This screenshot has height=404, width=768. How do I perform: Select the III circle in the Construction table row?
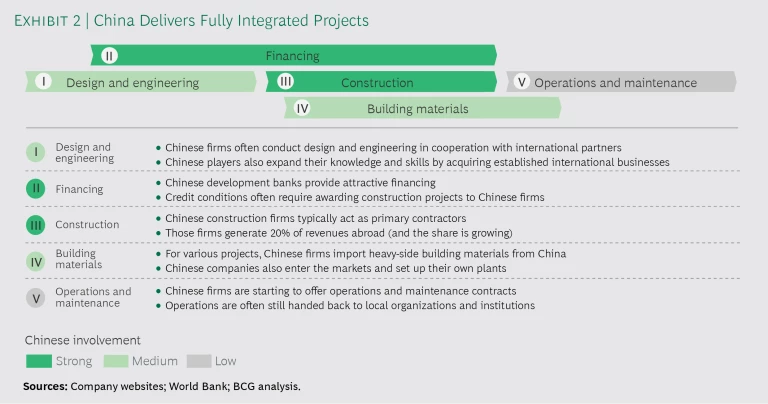tap(36, 224)
